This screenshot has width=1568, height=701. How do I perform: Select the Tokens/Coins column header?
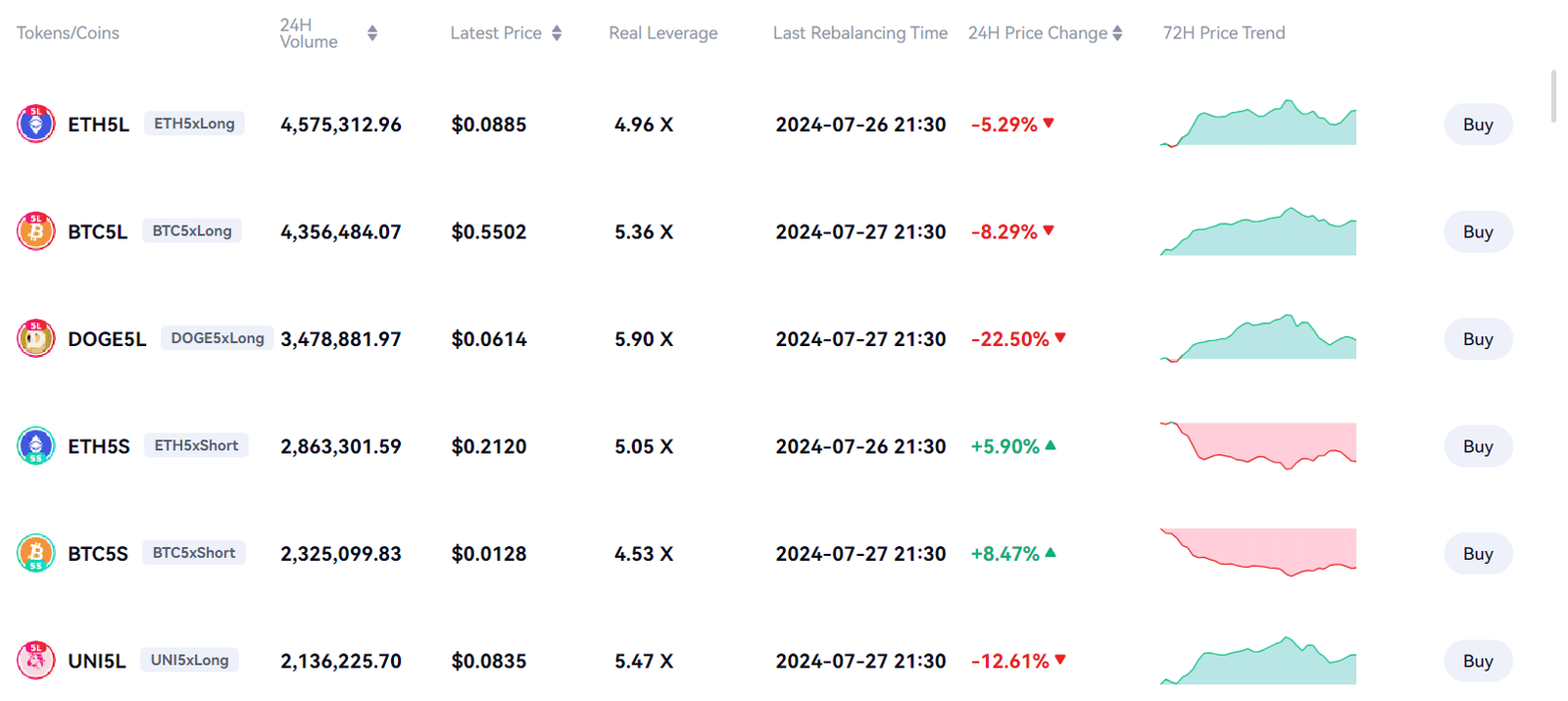[x=67, y=32]
